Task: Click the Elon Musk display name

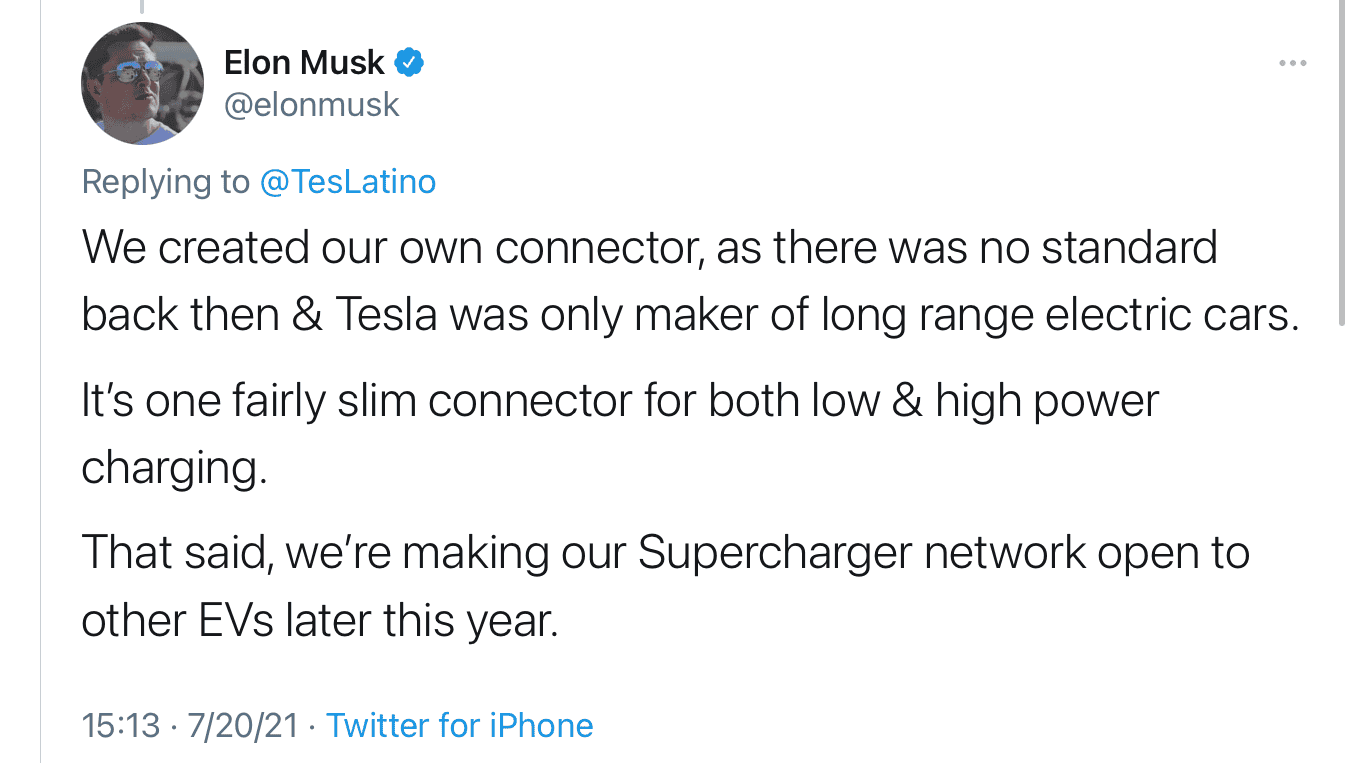Action: pos(304,62)
